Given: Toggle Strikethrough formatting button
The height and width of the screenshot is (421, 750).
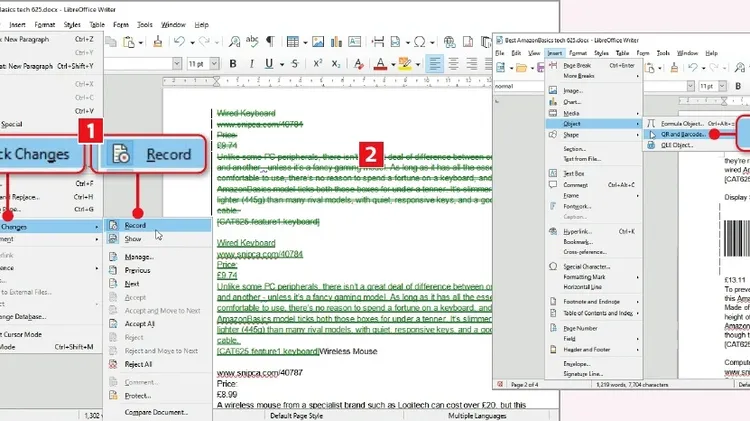Looking at the screenshot, I should 295,64.
